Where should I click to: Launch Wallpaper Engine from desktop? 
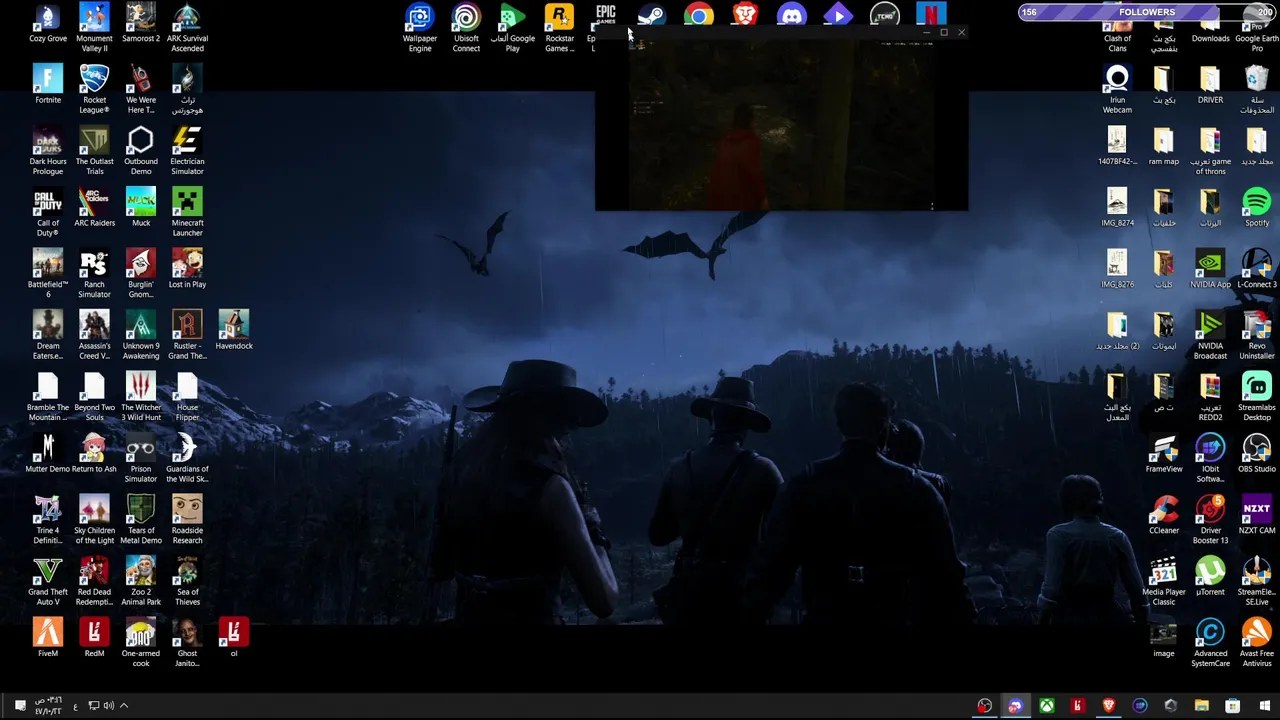pyautogui.click(x=420, y=27)
